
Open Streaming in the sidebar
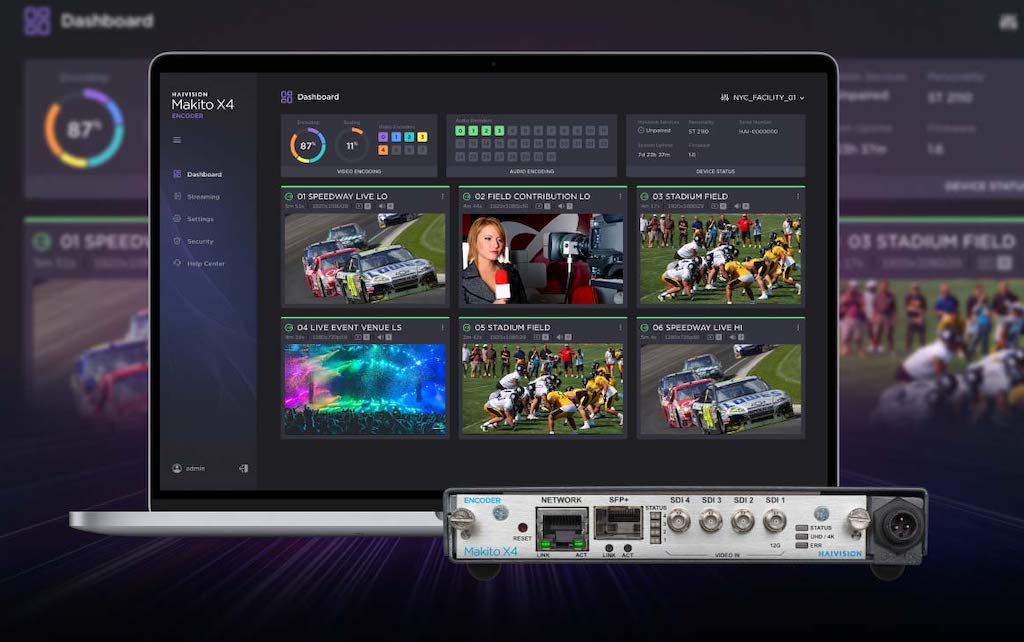(197, 197)
